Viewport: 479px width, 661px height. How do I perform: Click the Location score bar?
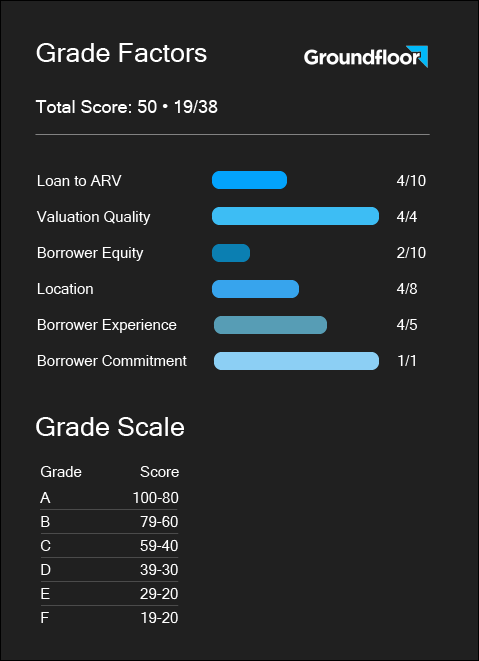(255, 289)
